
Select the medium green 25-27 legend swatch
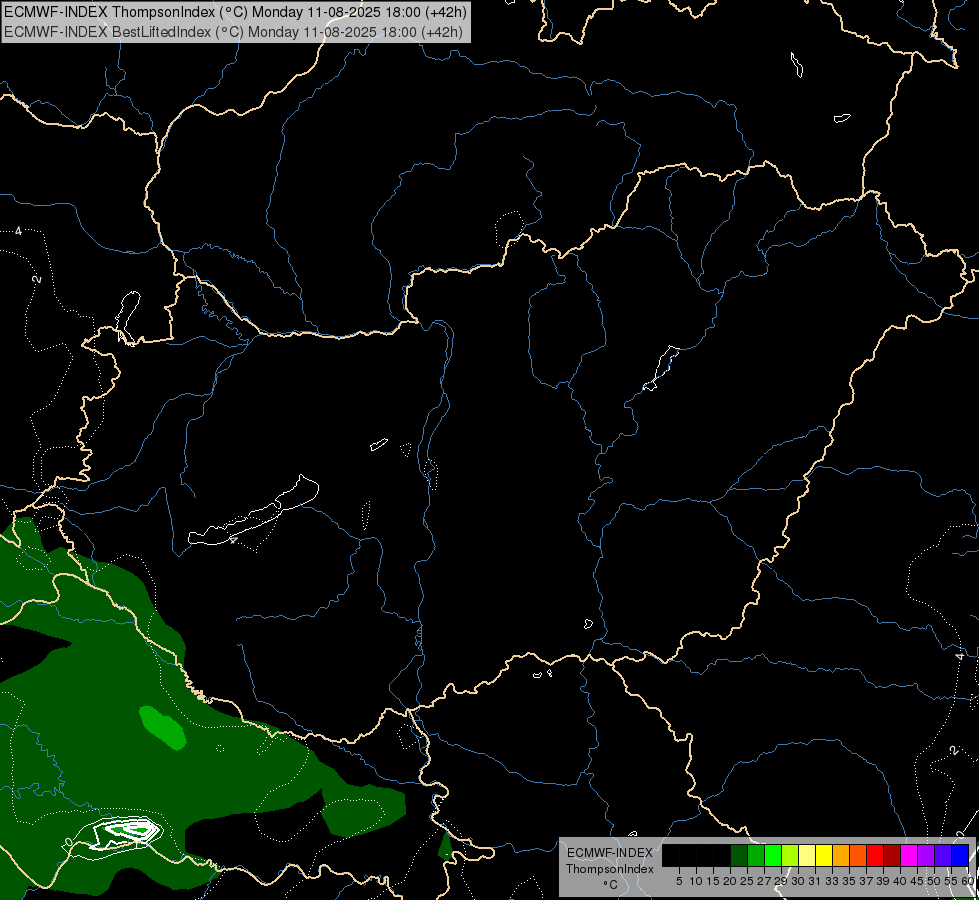(x=756, y=855)
